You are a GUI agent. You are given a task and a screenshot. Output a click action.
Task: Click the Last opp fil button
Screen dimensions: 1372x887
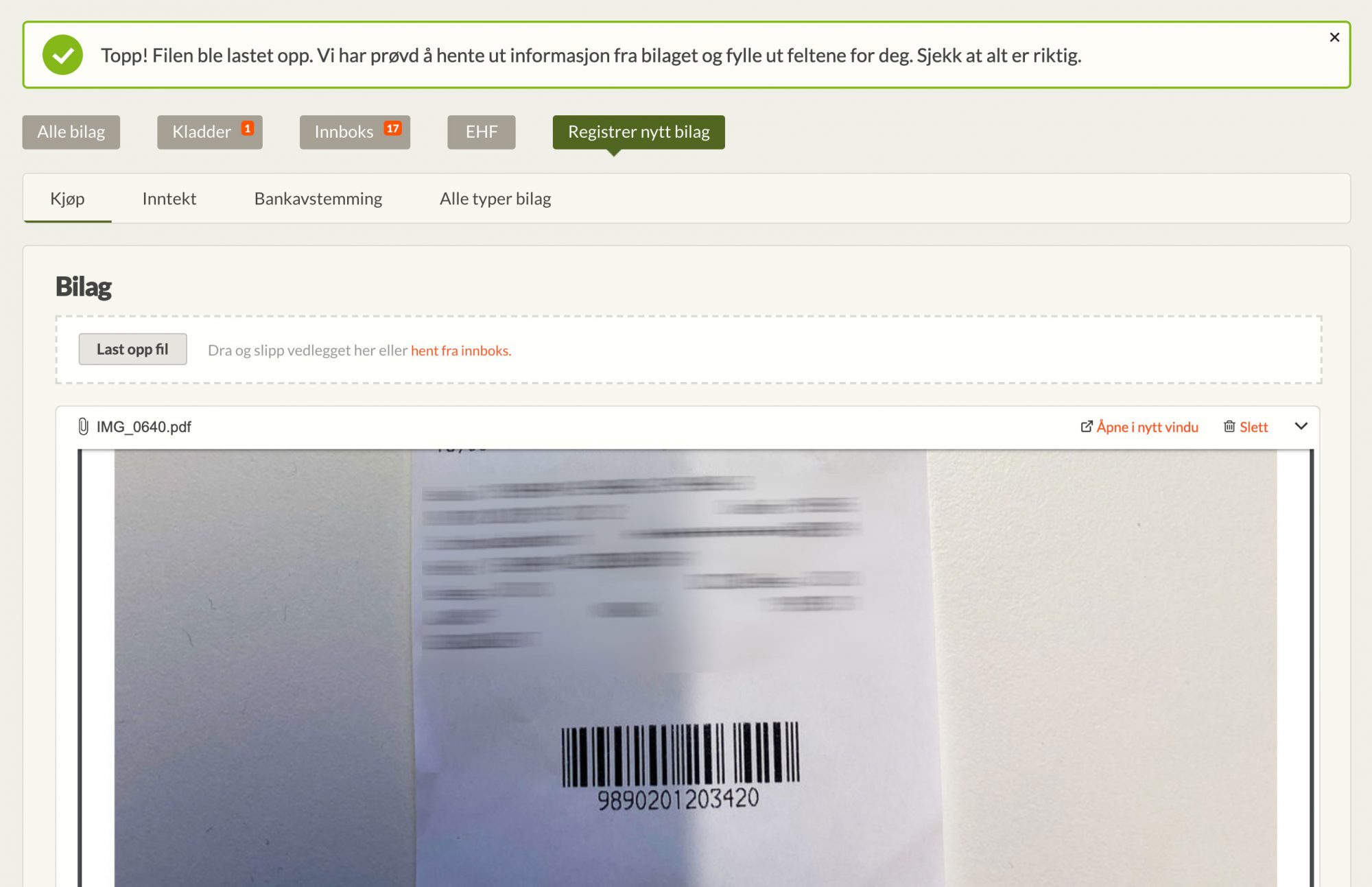click(x=132, y=349)
